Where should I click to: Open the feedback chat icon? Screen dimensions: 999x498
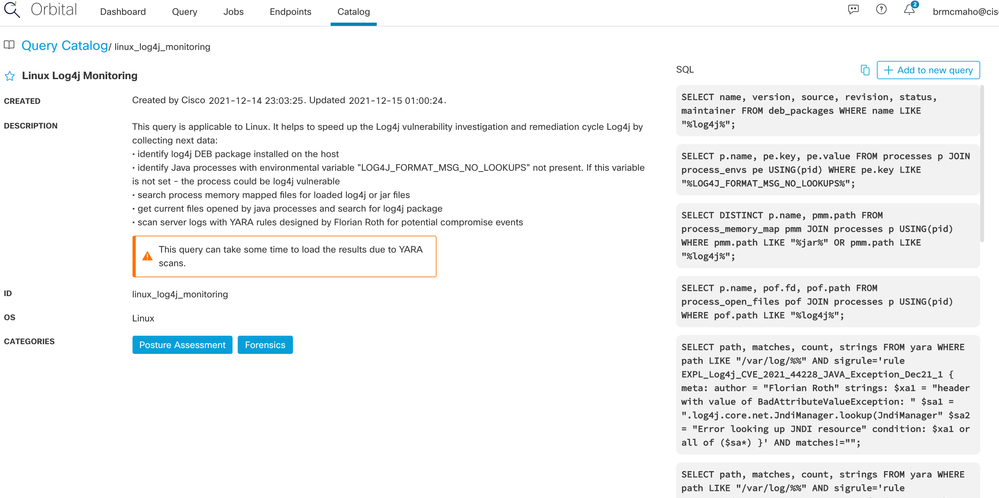click(853, 10)
